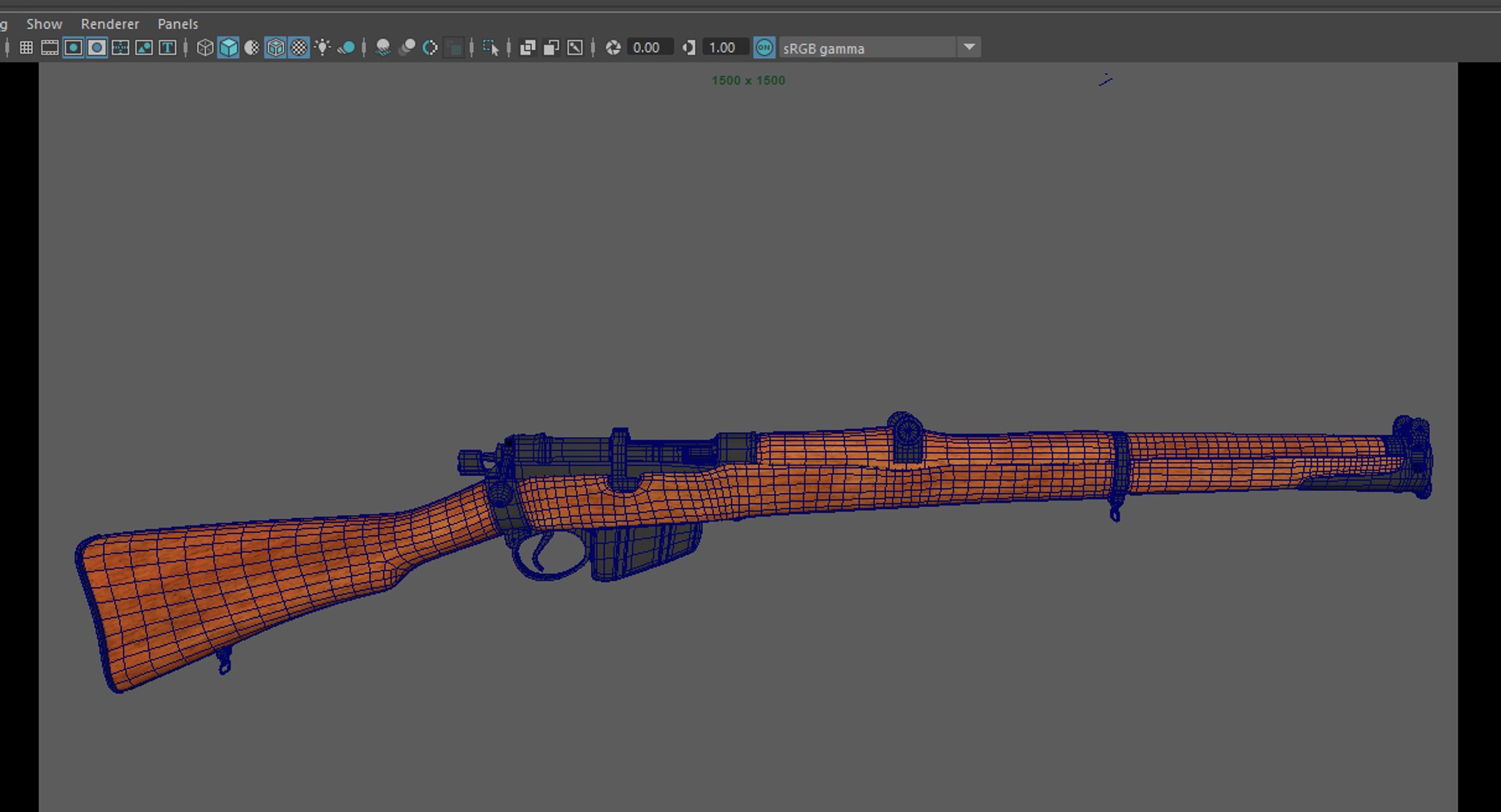The width and height of the screenshot is (1501, 812).
Task: Click the gamma field showing 1.00
Action: 725,48
